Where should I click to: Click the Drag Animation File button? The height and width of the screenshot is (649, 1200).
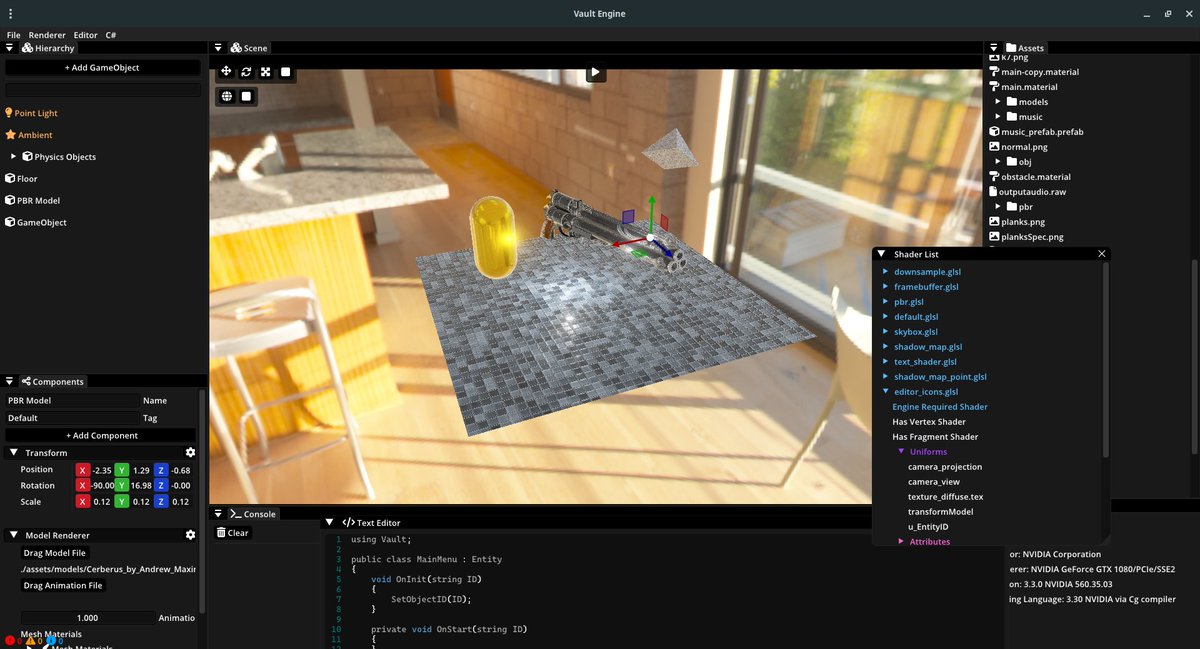pyautogui.click(x=63, y=586)
